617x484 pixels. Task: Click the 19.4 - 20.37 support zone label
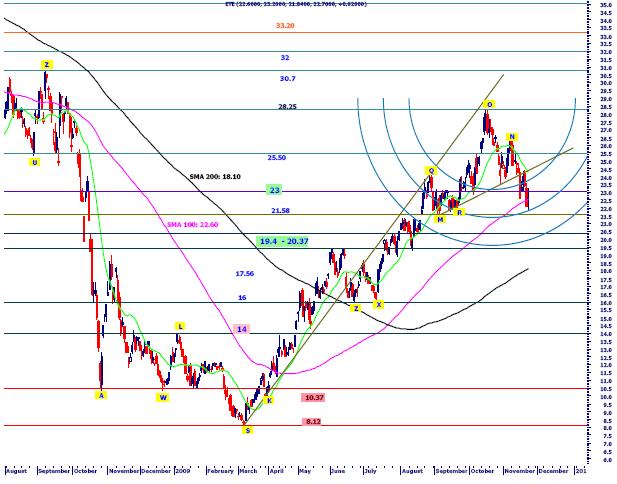282,241
